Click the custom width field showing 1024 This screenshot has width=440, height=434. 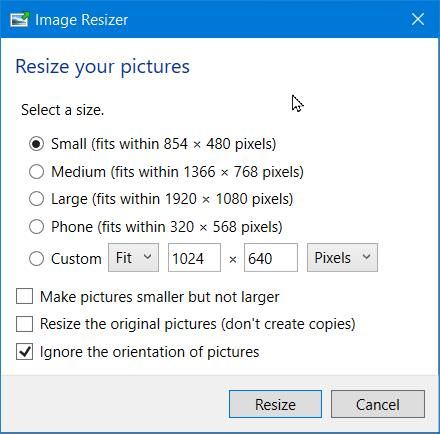click(x=194, y=258)
